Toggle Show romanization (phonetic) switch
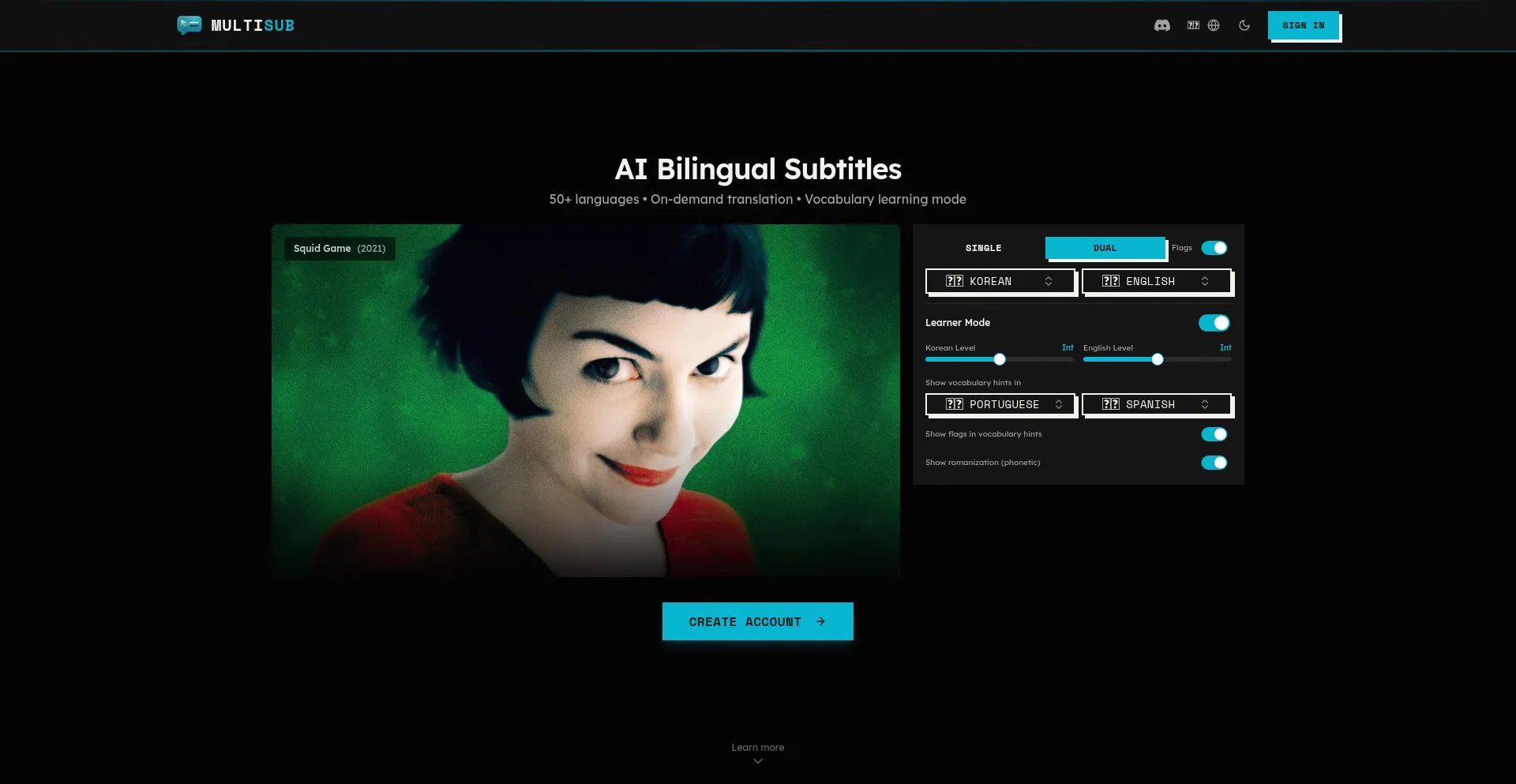The image size is (1516, 784). pyautogui.click(x=1214, y=463)
